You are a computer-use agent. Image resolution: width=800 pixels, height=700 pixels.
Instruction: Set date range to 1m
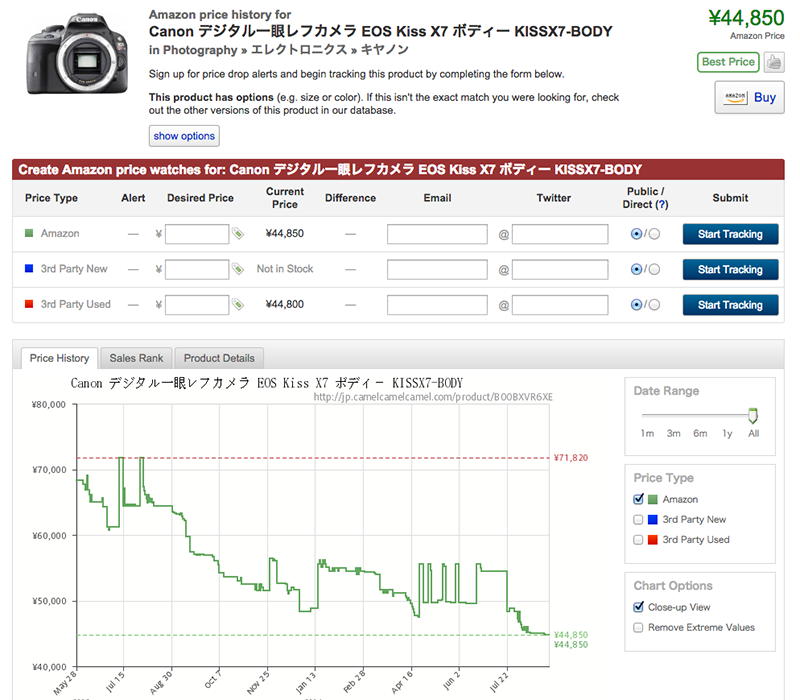point(647,434)
